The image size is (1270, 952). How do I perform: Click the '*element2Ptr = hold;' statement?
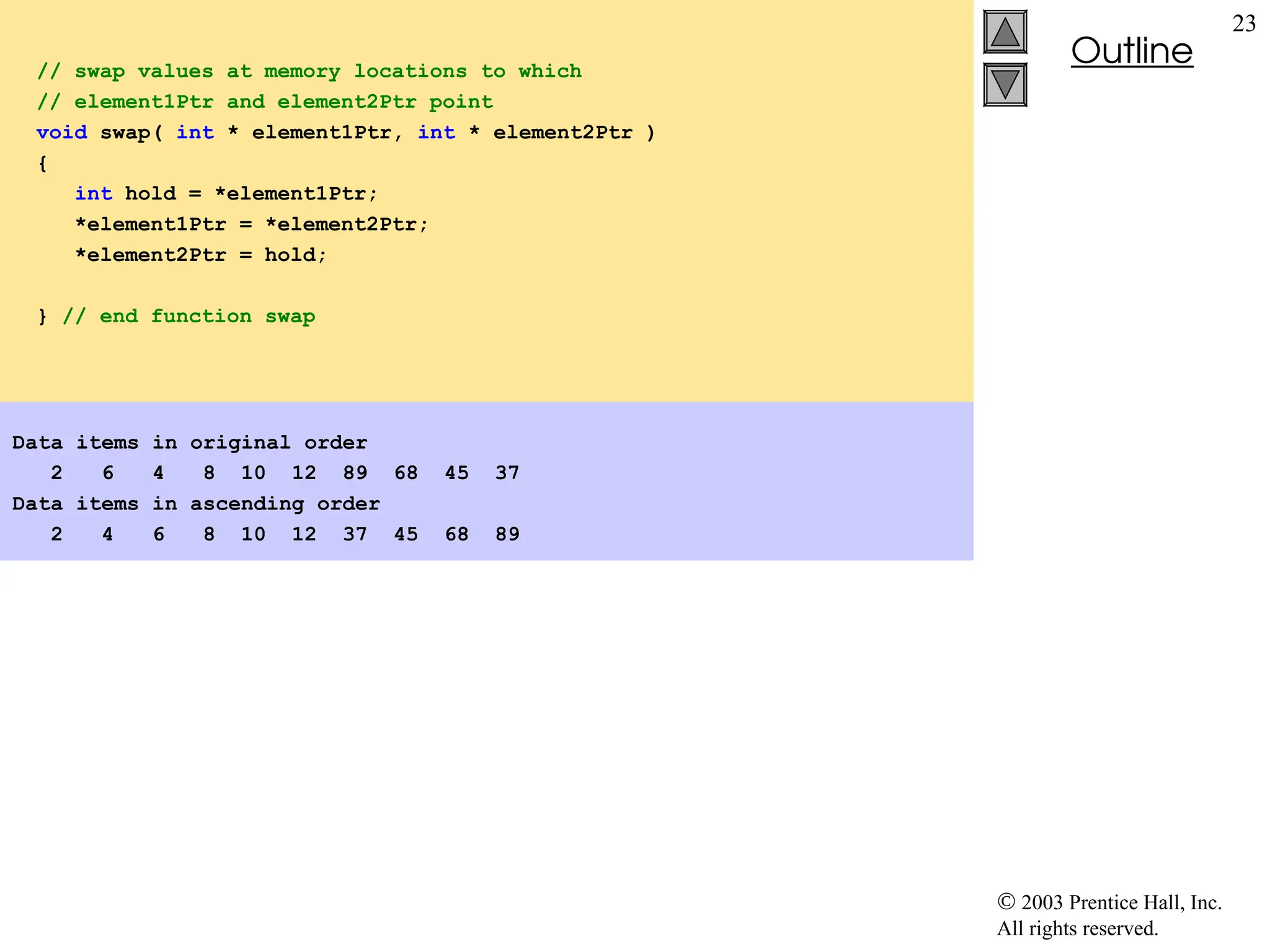[200, 255]
